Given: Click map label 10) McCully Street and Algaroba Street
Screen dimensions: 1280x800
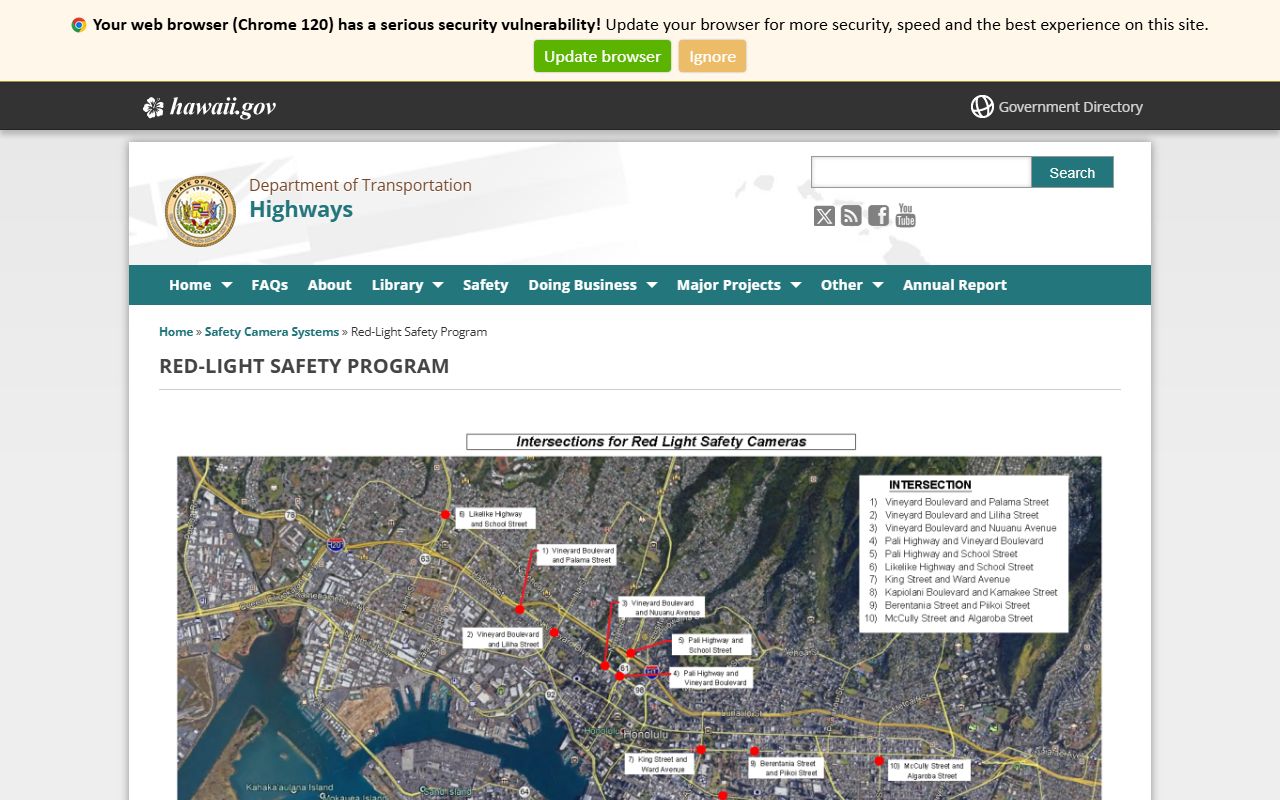Looking at the screenshot, I should tap(927, 771).
